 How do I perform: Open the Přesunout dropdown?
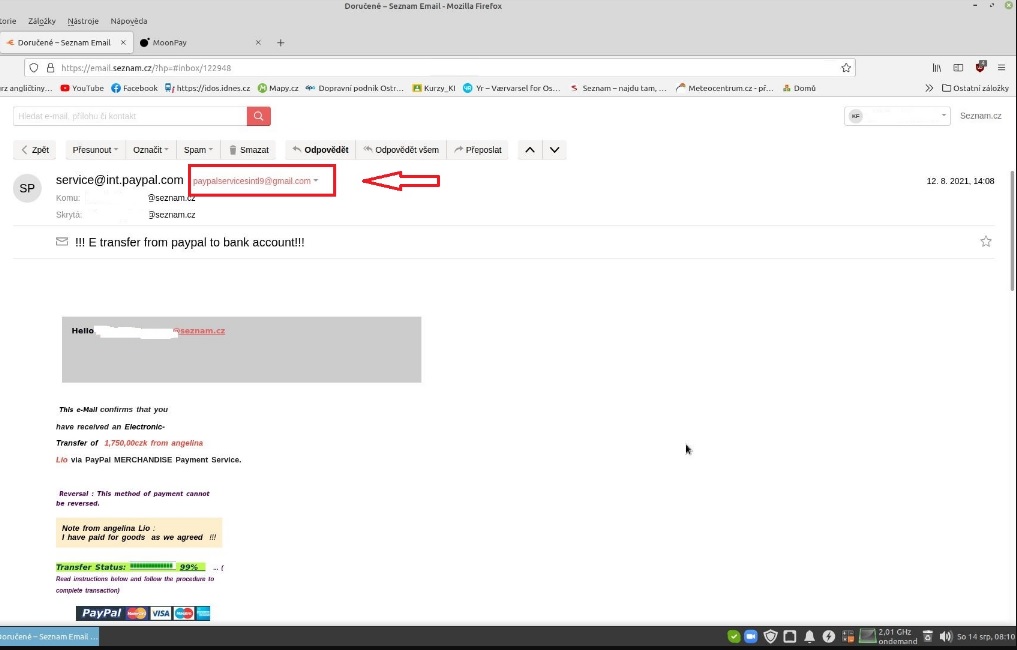pyautogui.click(x=95, y=150)
